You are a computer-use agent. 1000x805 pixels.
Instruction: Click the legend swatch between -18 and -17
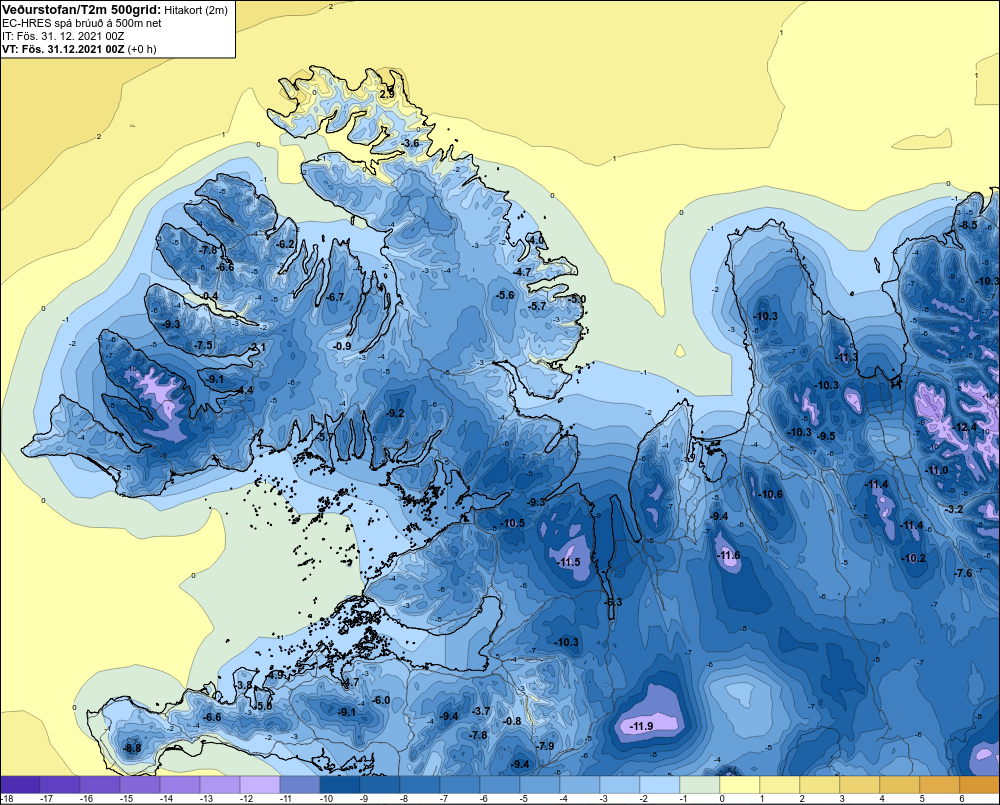click(20, 785)
